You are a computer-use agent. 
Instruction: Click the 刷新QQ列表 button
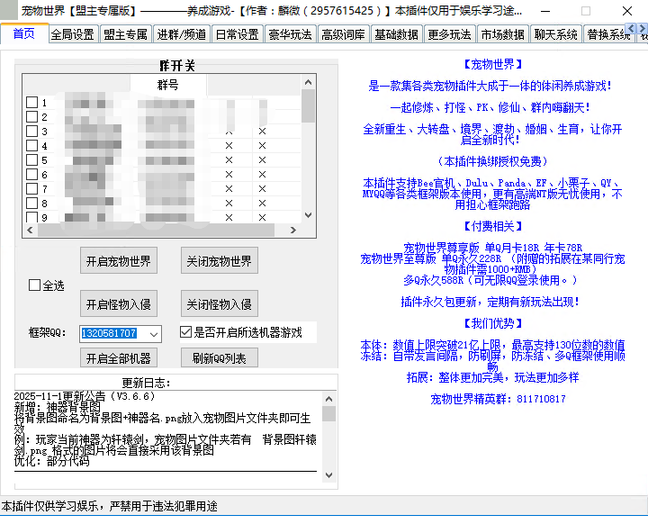219,358
